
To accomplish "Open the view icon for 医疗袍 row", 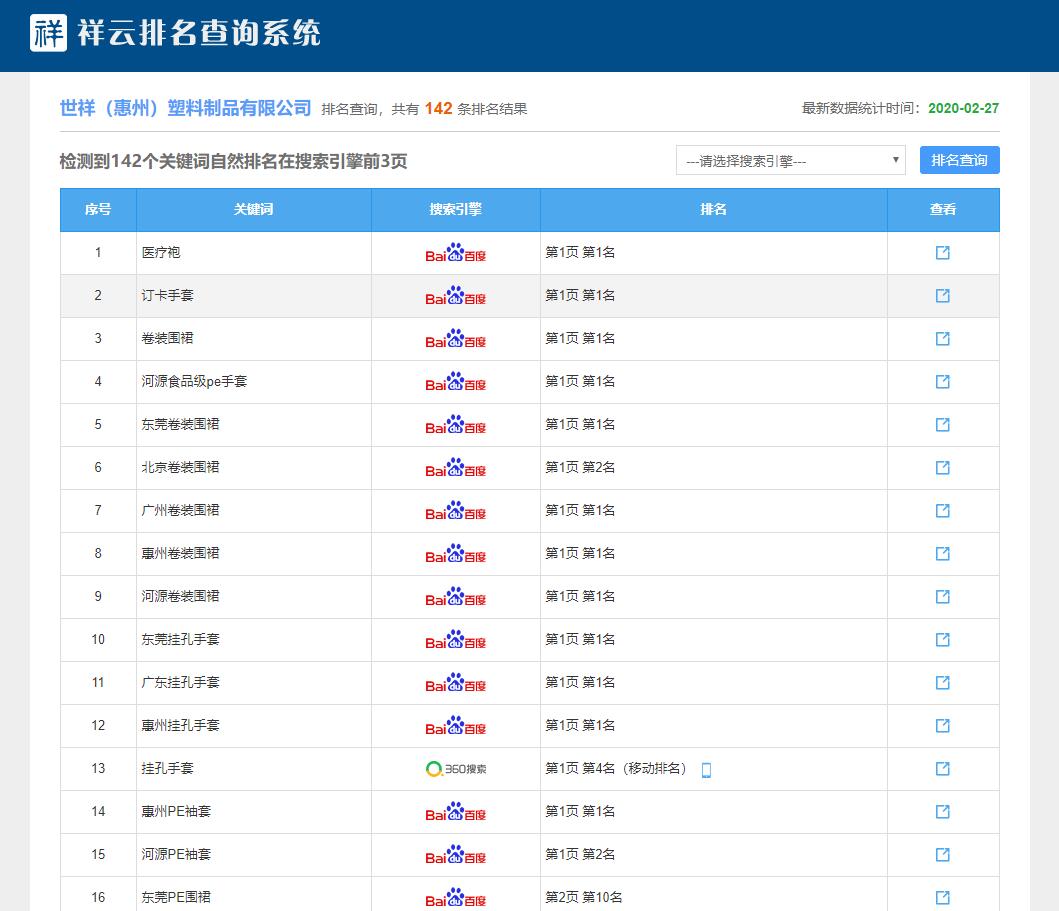I will [x=942, y=253].
